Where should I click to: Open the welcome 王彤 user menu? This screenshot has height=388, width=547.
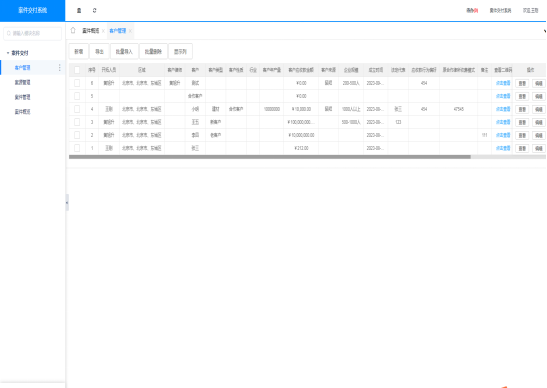[x=530, y=10]
